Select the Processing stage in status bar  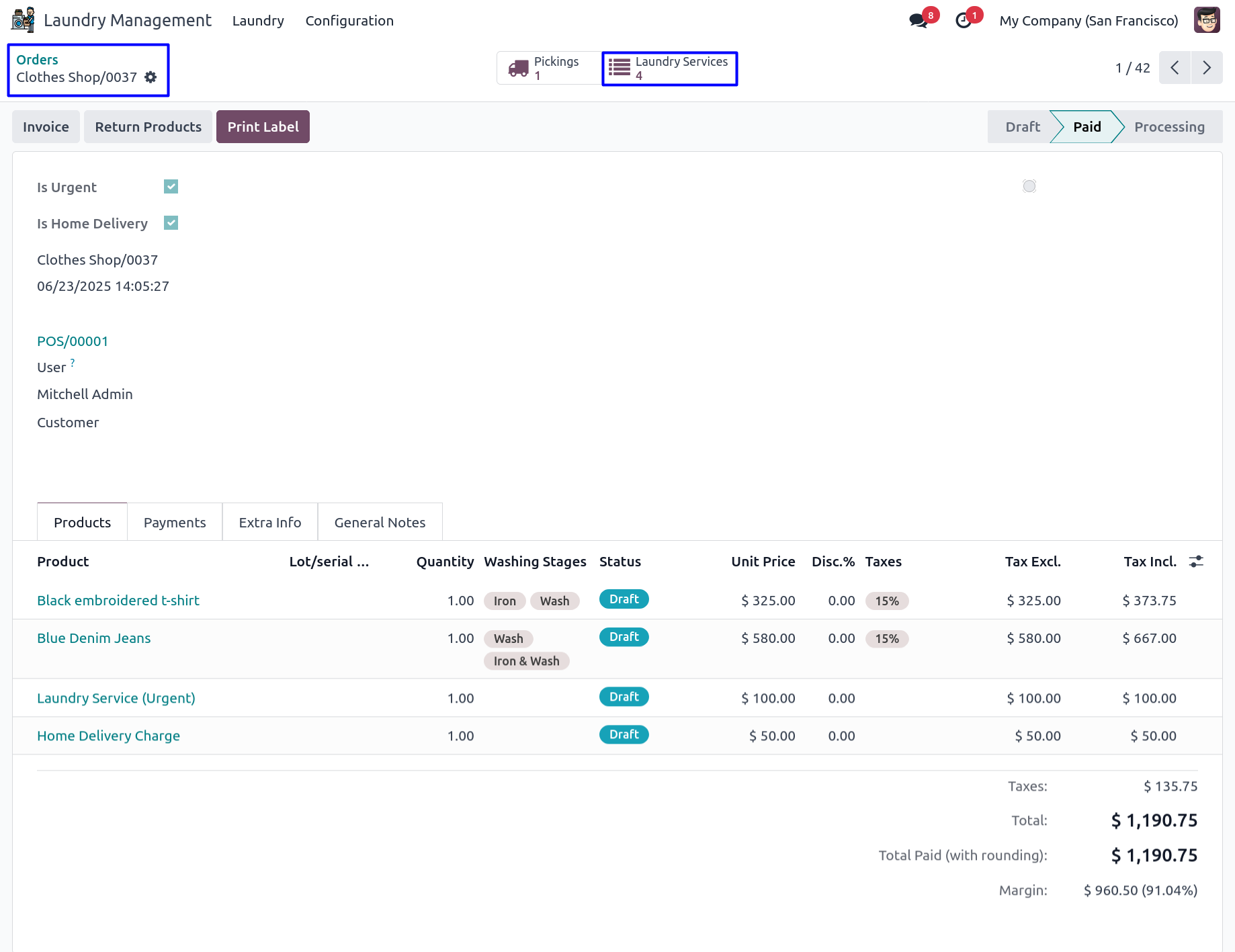pyautogui.click(x=1169, y=127)
